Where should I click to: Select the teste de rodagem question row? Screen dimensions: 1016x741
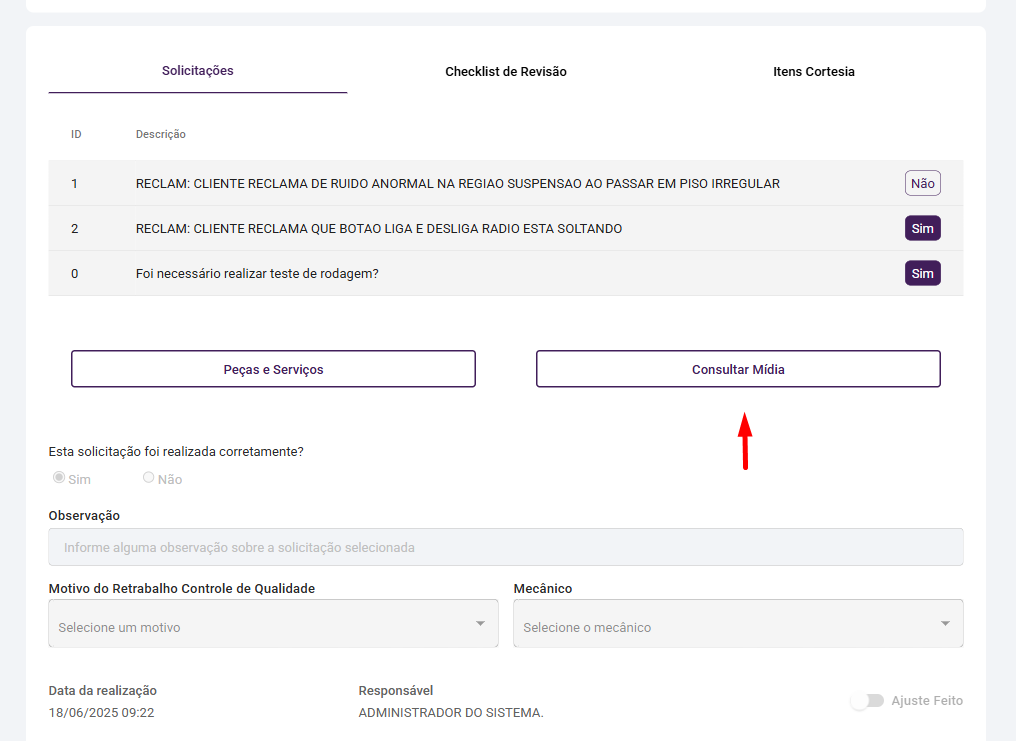(257, 274)
